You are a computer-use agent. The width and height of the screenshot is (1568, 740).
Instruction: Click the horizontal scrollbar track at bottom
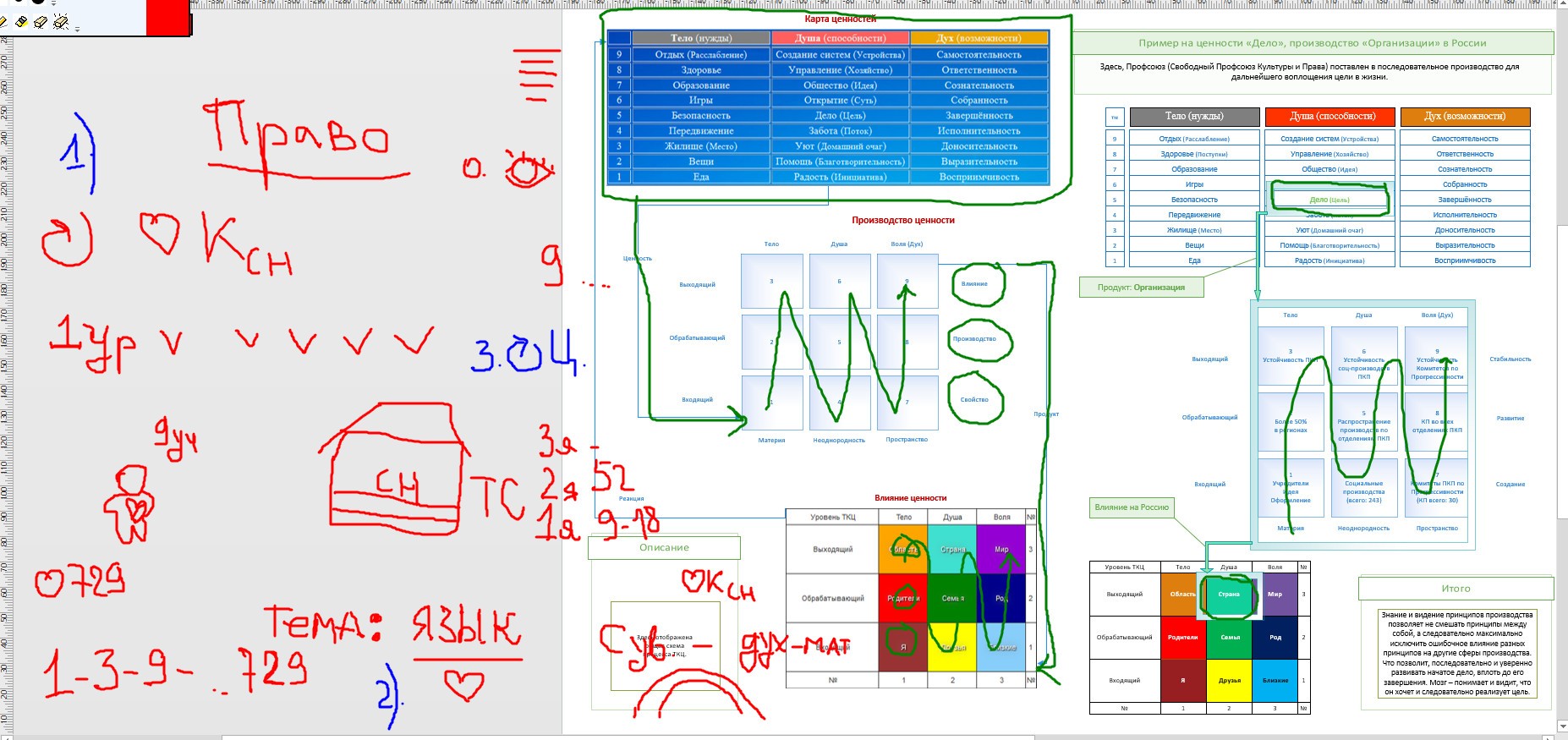[x=626, y=737]
